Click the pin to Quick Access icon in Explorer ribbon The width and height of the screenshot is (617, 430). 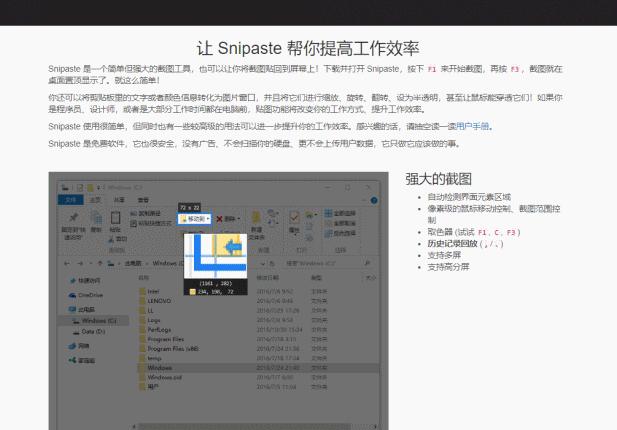[x=73, y=217]
